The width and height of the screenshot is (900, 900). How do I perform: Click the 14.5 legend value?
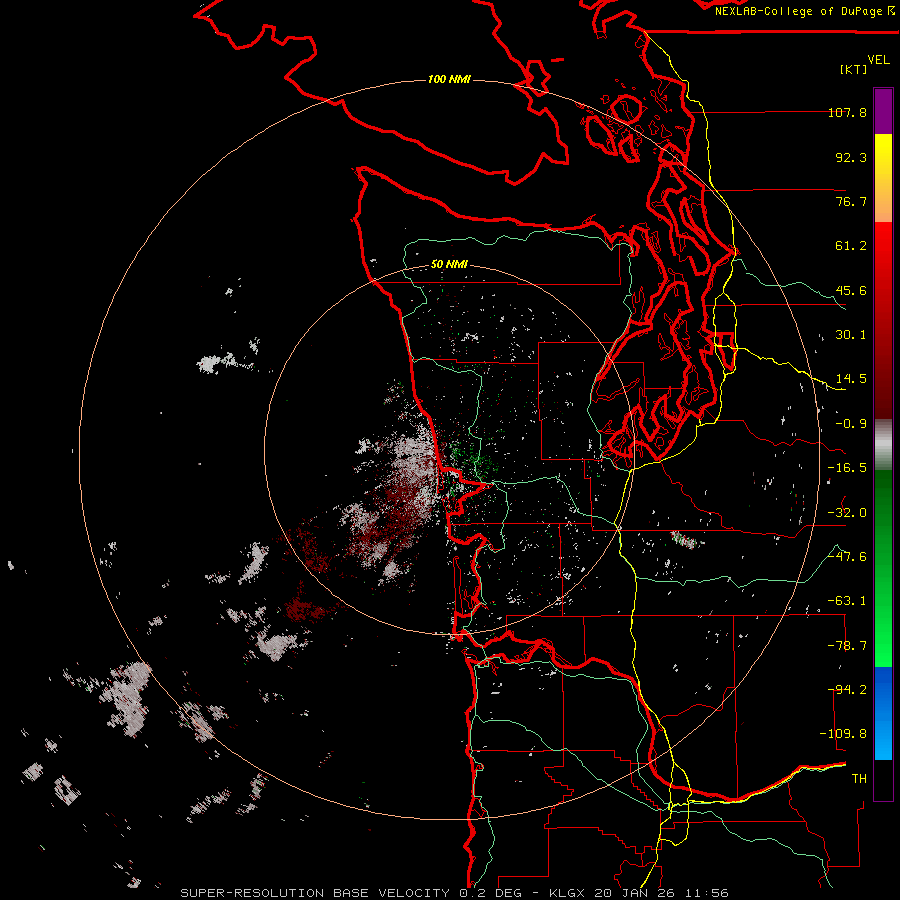[851, 379]
